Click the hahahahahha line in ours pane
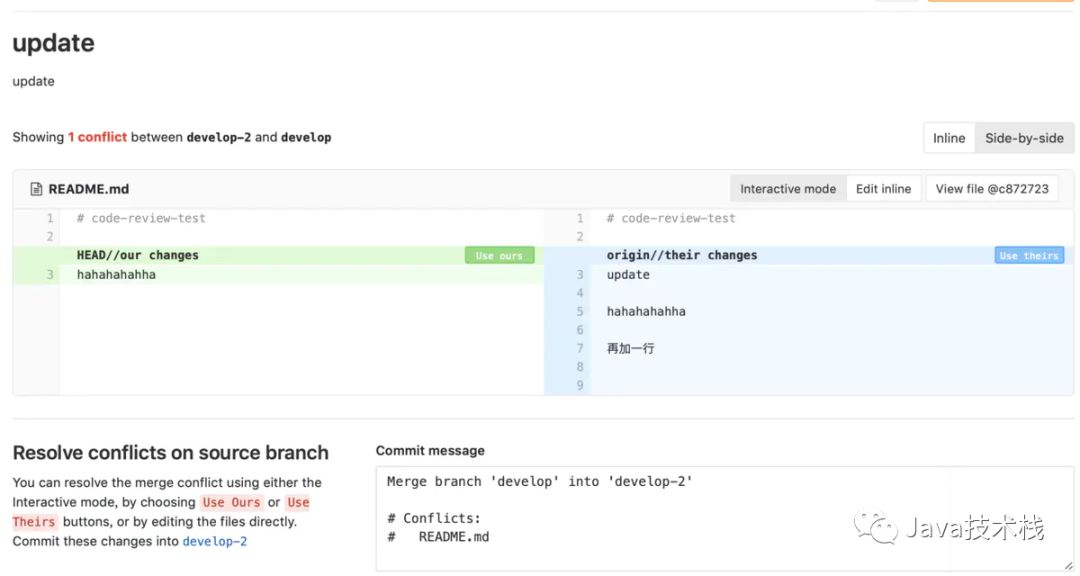Screen dimensions: 1080x576 coord(116,275)
